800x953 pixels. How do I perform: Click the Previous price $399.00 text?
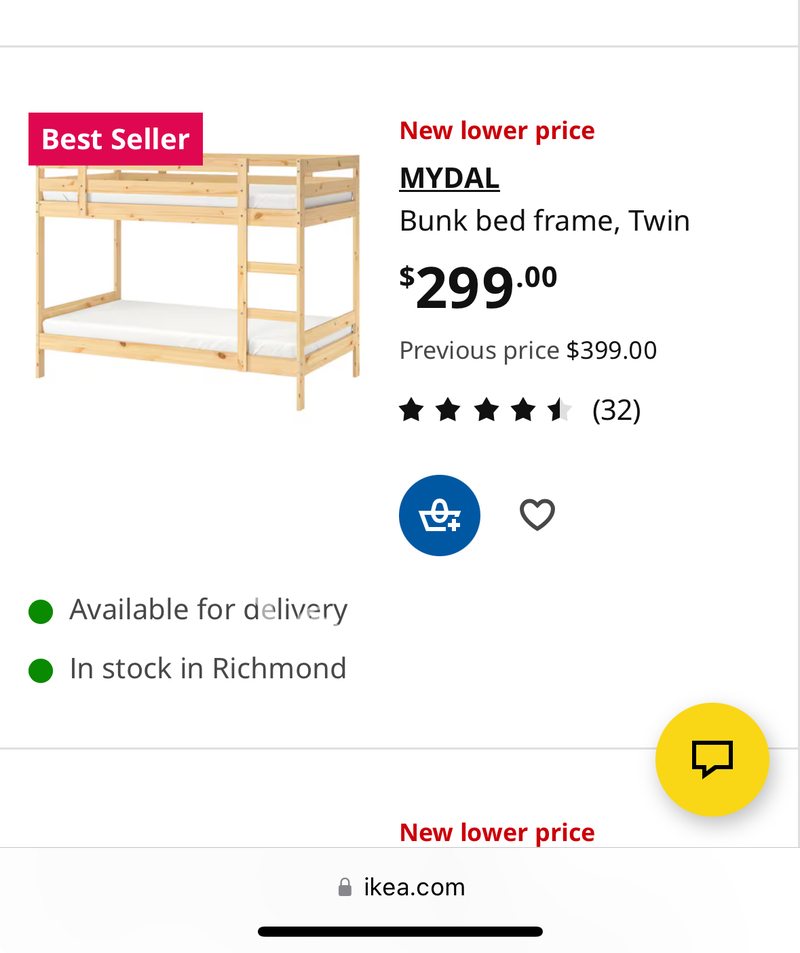pos(528,350)
